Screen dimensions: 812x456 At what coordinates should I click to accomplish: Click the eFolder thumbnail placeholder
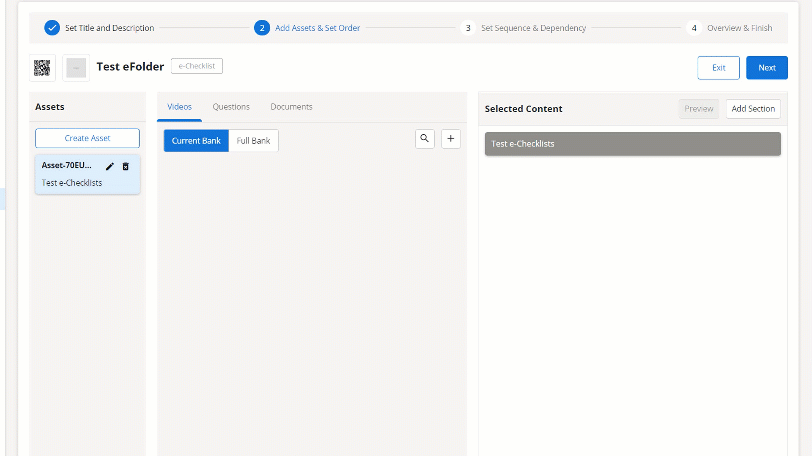(x=76, y=67)
